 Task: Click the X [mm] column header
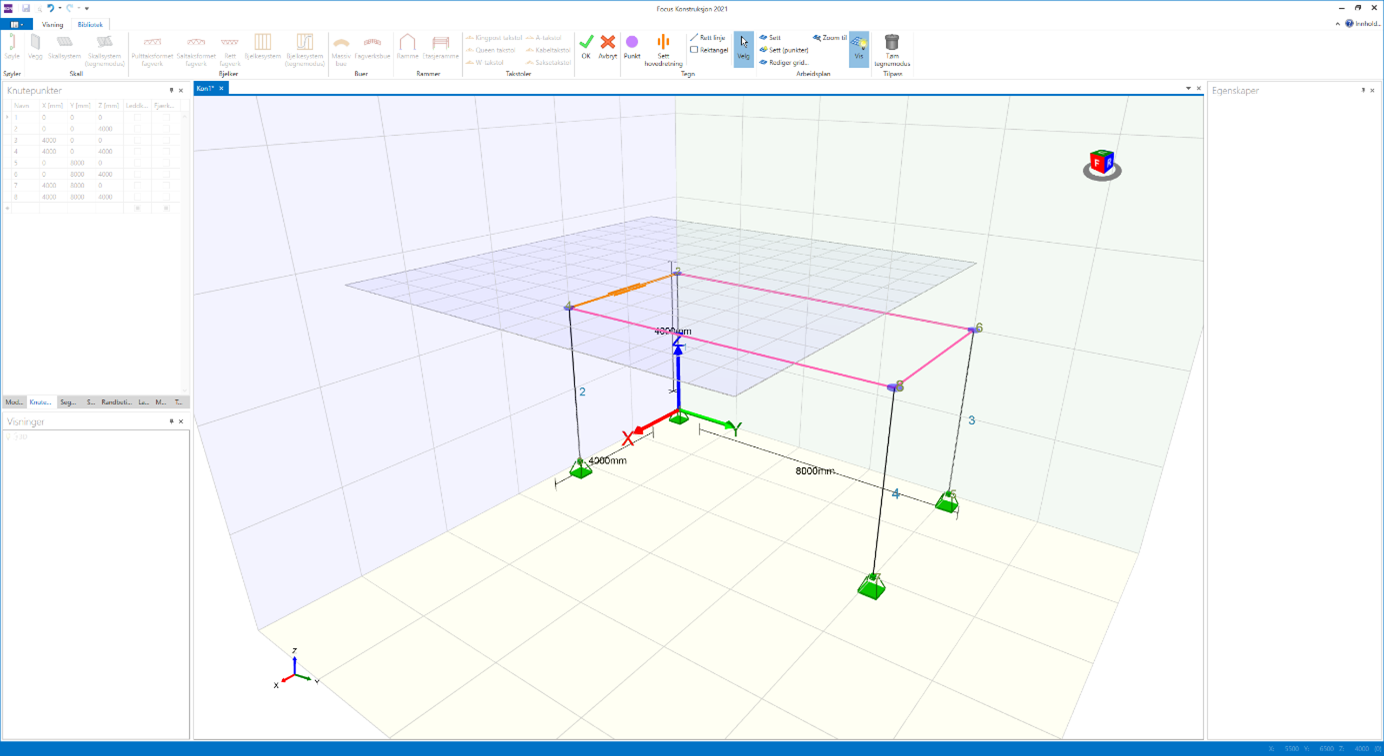click(x=54, y=105)
